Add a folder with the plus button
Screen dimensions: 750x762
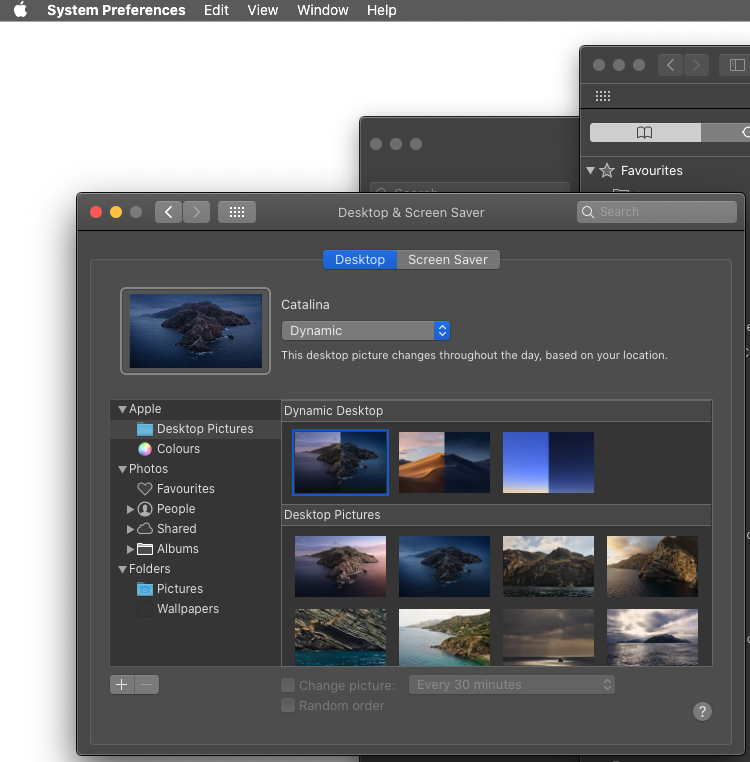point(122,685)
